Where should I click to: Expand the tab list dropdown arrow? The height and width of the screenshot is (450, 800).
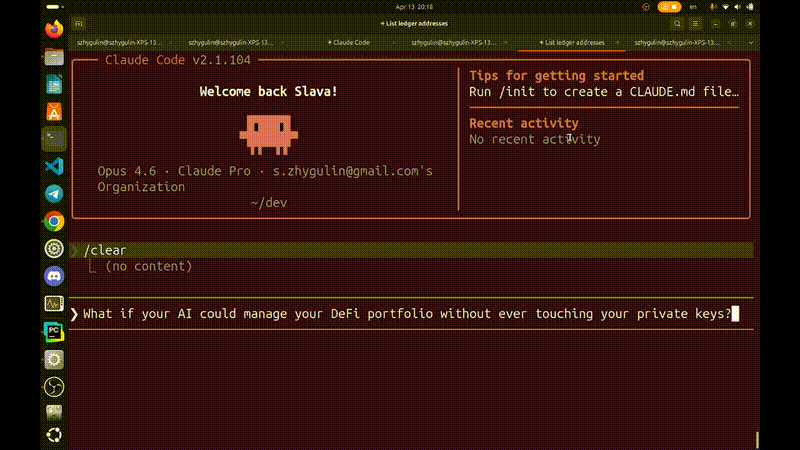[x=751, y=43]
